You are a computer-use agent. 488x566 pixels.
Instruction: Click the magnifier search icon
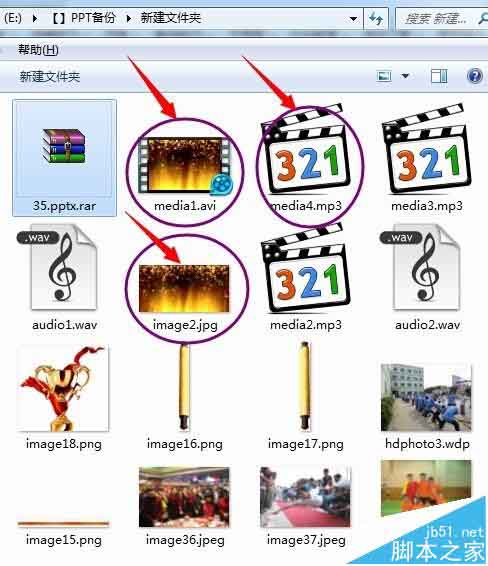483,18
